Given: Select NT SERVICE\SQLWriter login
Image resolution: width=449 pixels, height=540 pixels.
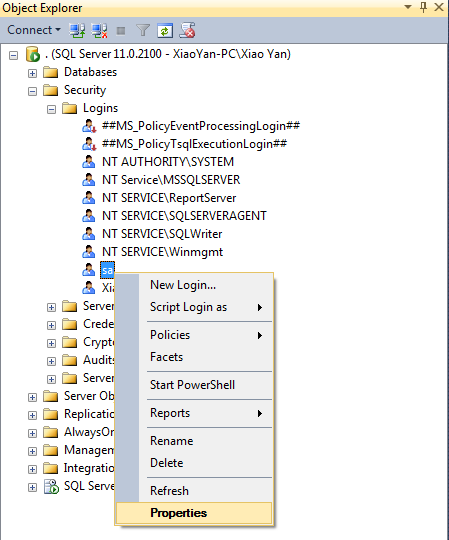Looking at the screenshot, I should click(162, 234).
